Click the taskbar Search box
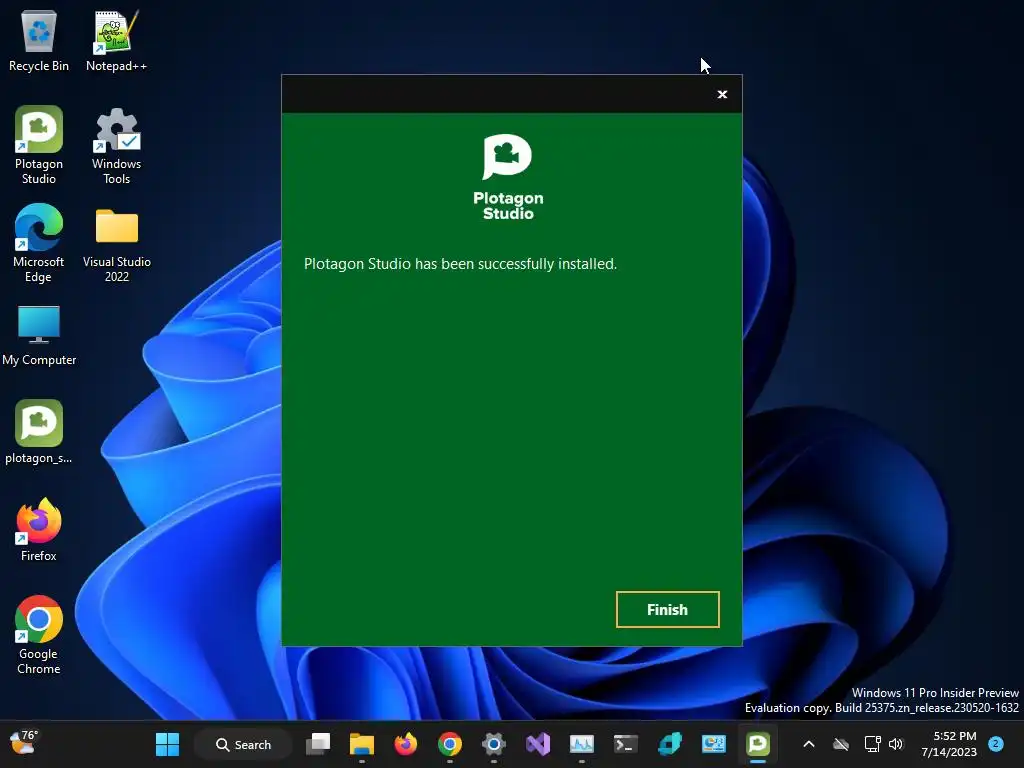 [244, 744]
